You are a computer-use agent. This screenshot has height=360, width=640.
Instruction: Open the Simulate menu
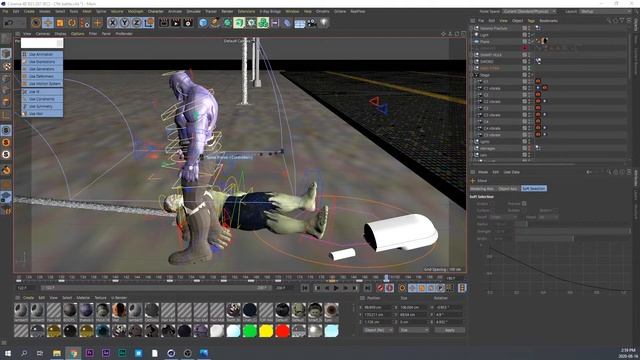point(193,11)
